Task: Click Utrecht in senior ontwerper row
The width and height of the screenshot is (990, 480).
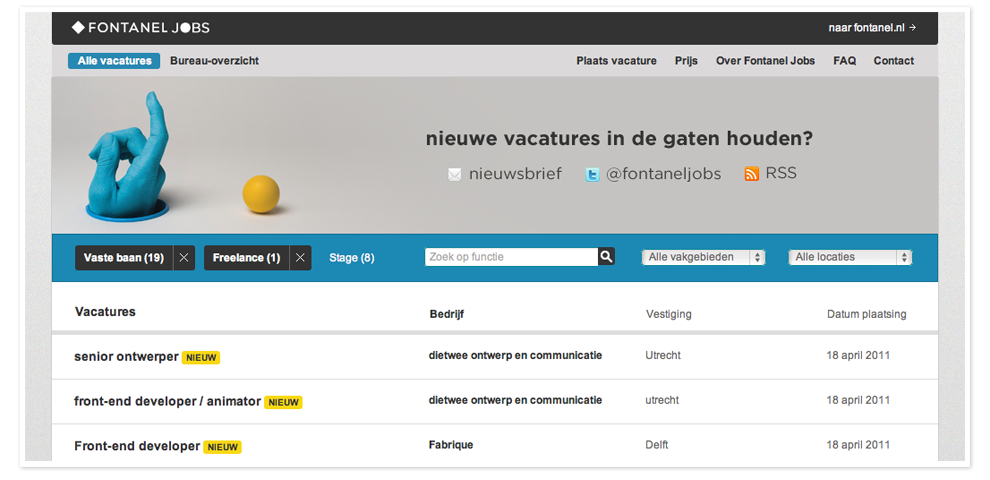Action: pos(663,355)
